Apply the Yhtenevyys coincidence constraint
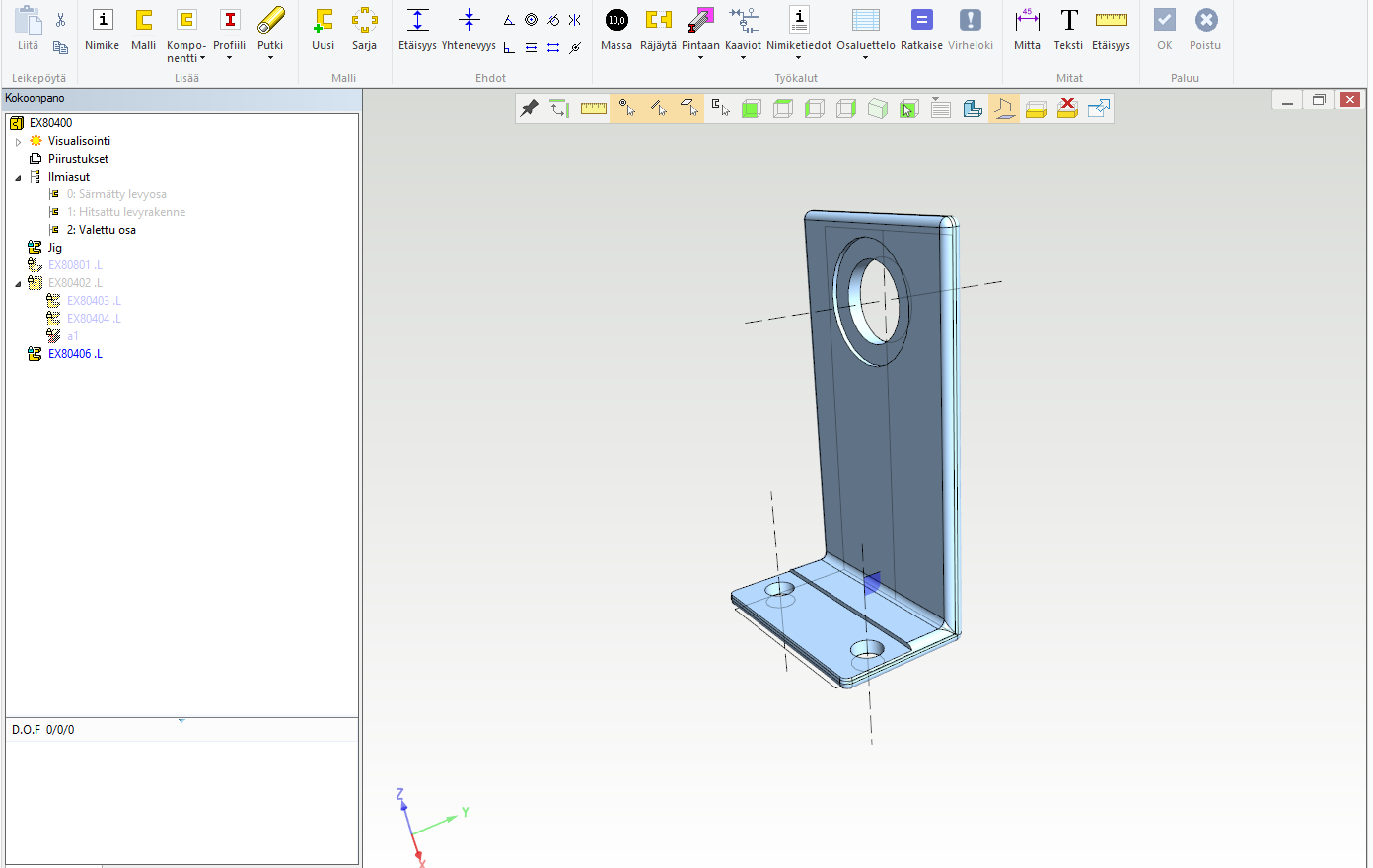This screenshot has height=868, width=1373. click(x=469, y=21)
